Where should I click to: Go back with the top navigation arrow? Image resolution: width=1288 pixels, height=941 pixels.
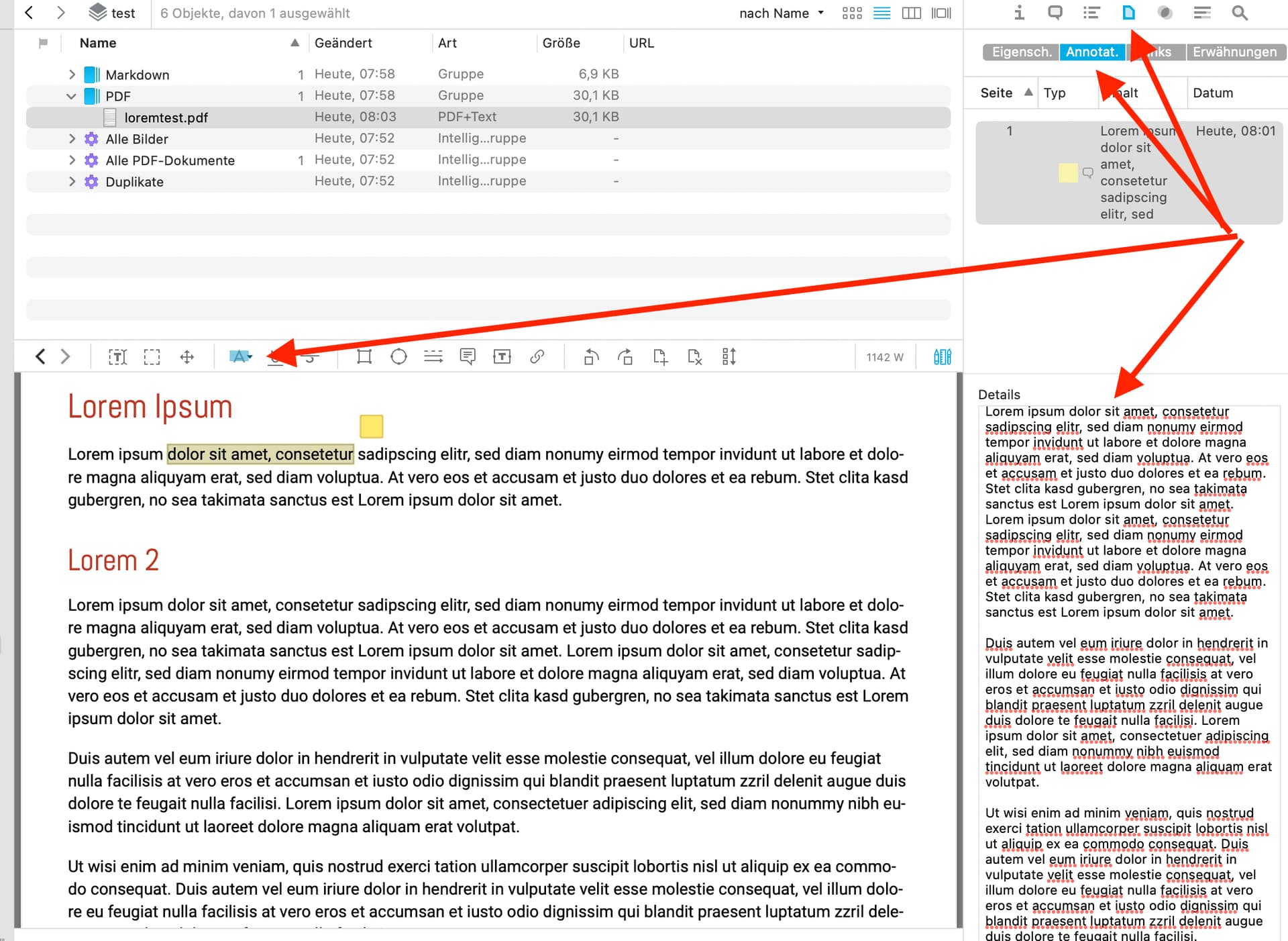click(29, 13)
